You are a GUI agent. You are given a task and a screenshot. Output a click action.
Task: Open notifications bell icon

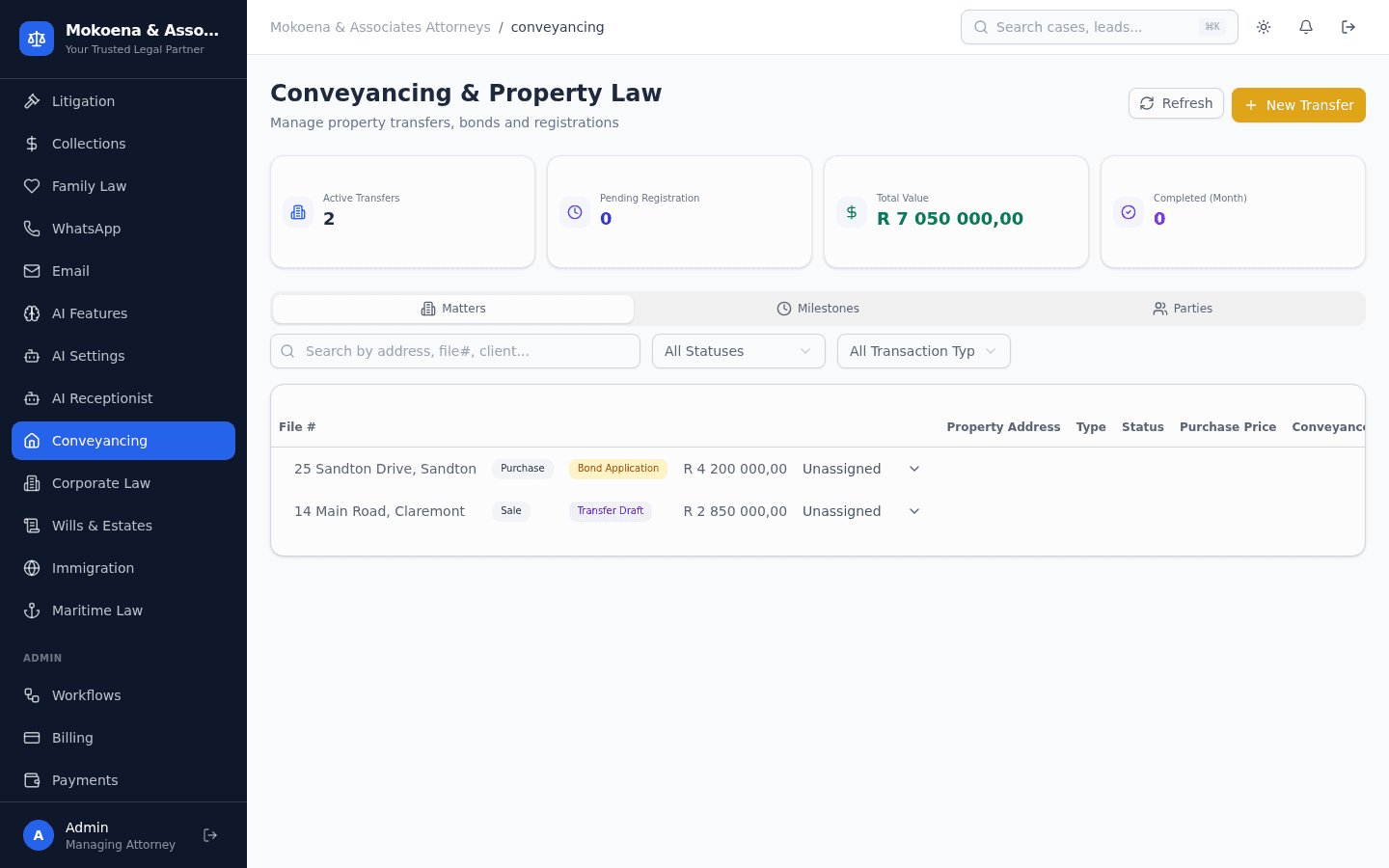[1306, 27]
